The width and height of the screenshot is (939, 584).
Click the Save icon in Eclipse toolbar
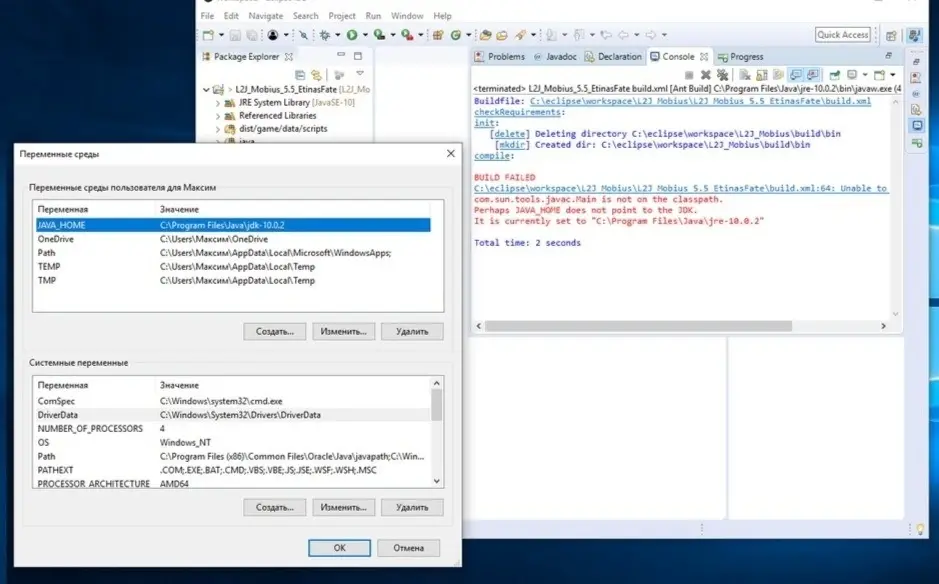point(235,35)
